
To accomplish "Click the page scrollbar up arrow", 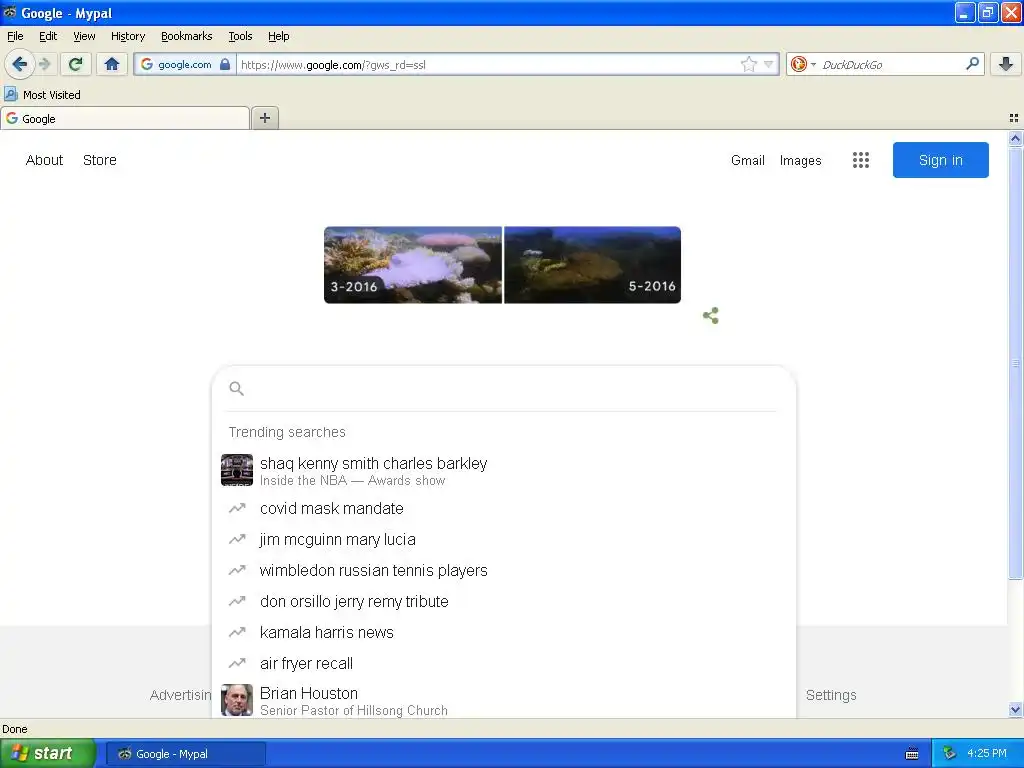I will [x=1015, y=138].
